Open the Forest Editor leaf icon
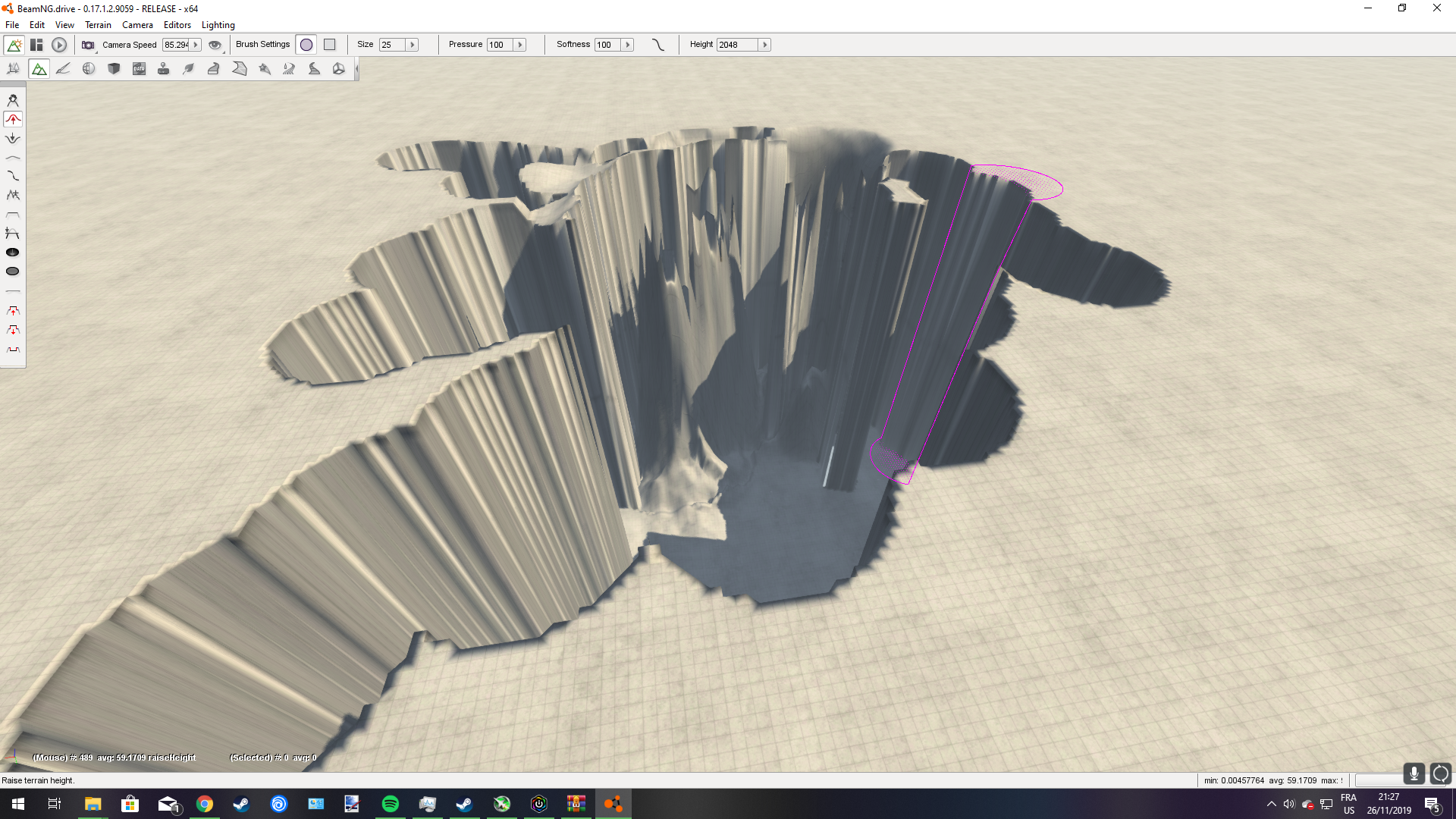This screenshot has width=1456, height=819. pyautogui.click(x=189, y=69)
